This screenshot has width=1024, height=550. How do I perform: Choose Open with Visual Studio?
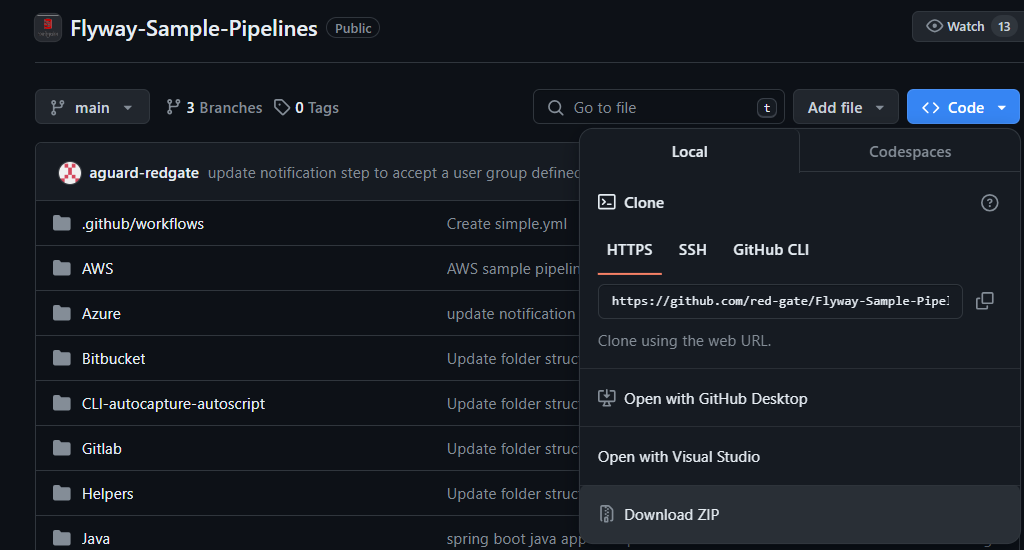point(800,457)
